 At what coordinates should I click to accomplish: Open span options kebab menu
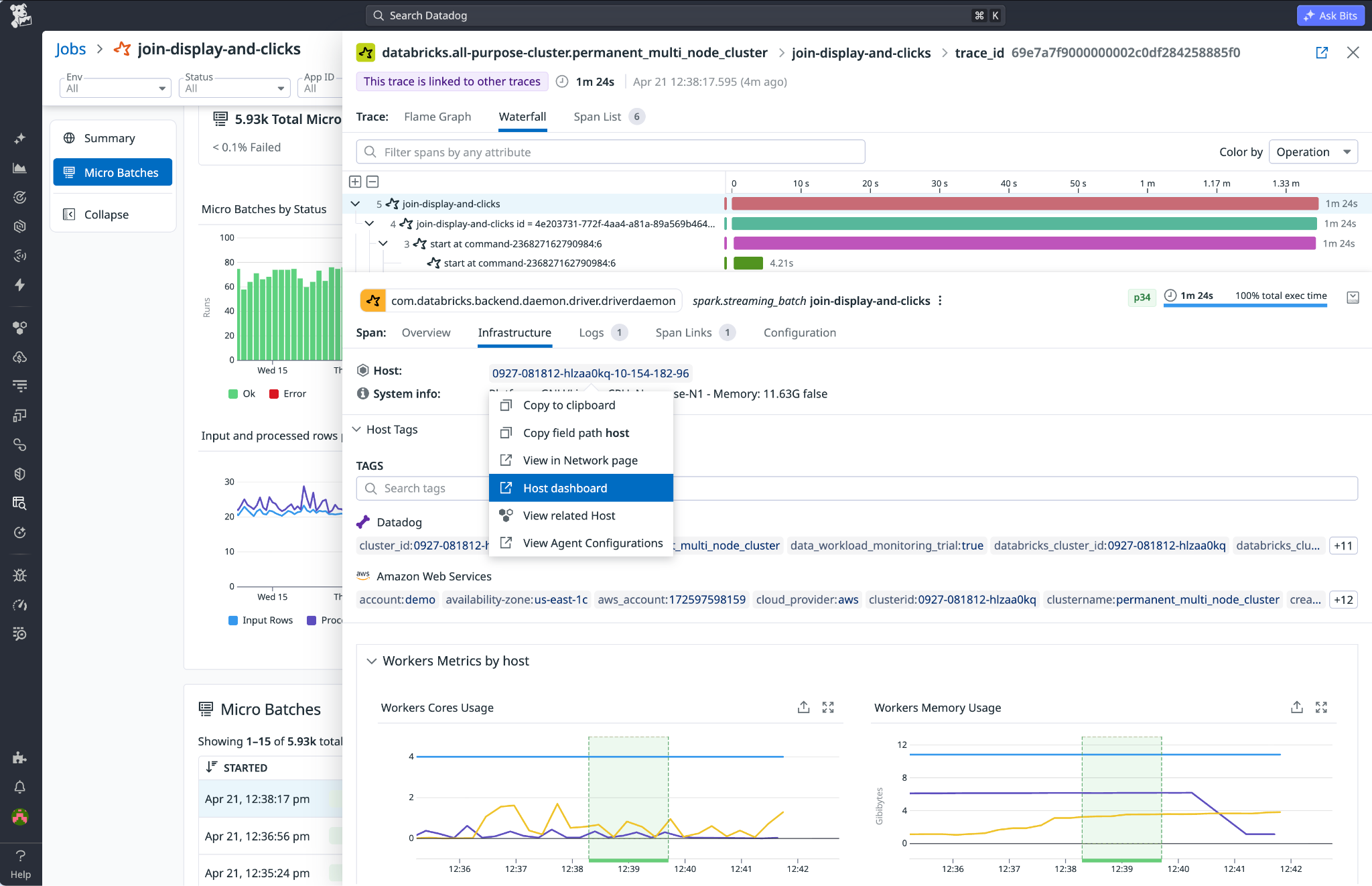[x=941, y=301]
